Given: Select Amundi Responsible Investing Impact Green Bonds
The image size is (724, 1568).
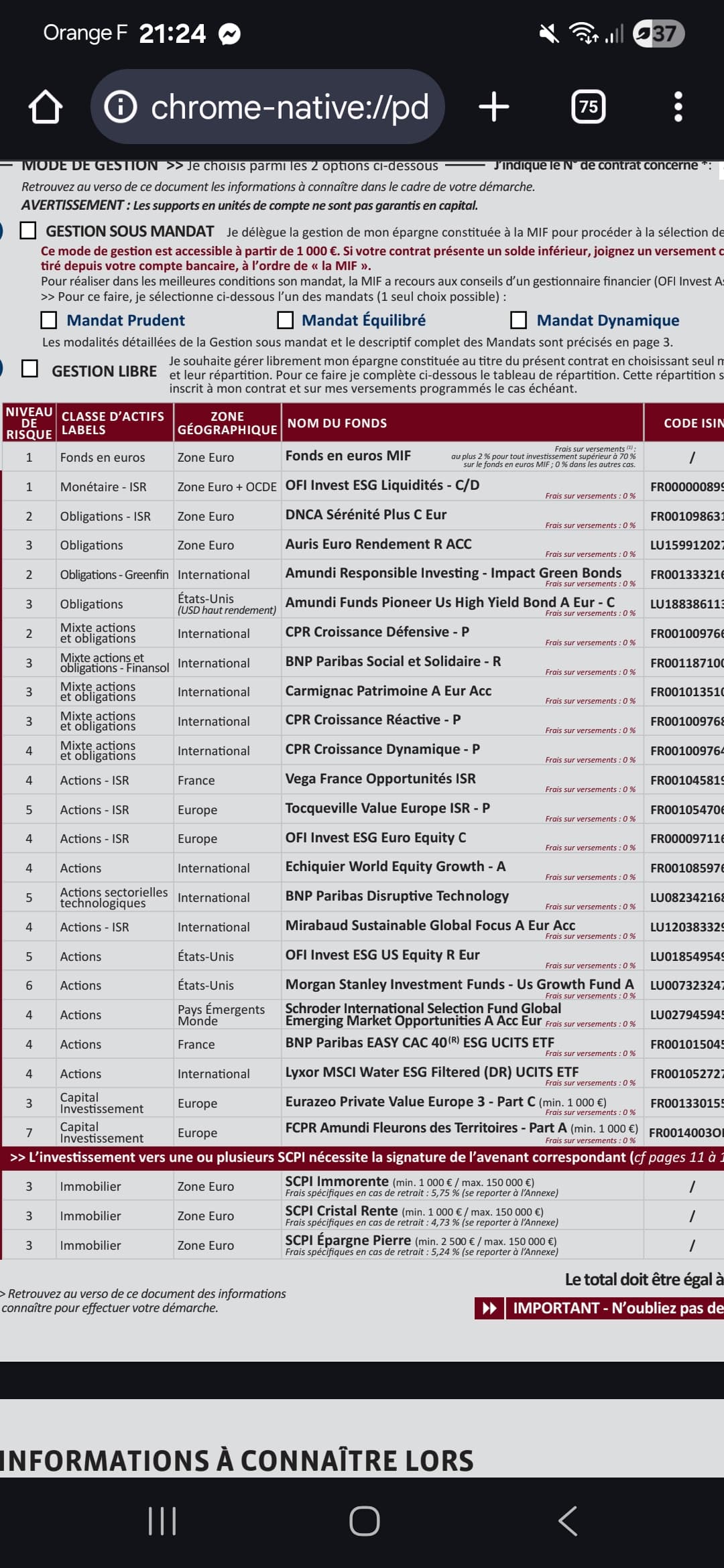Looking at the screenshot, I should pos(453,572).
